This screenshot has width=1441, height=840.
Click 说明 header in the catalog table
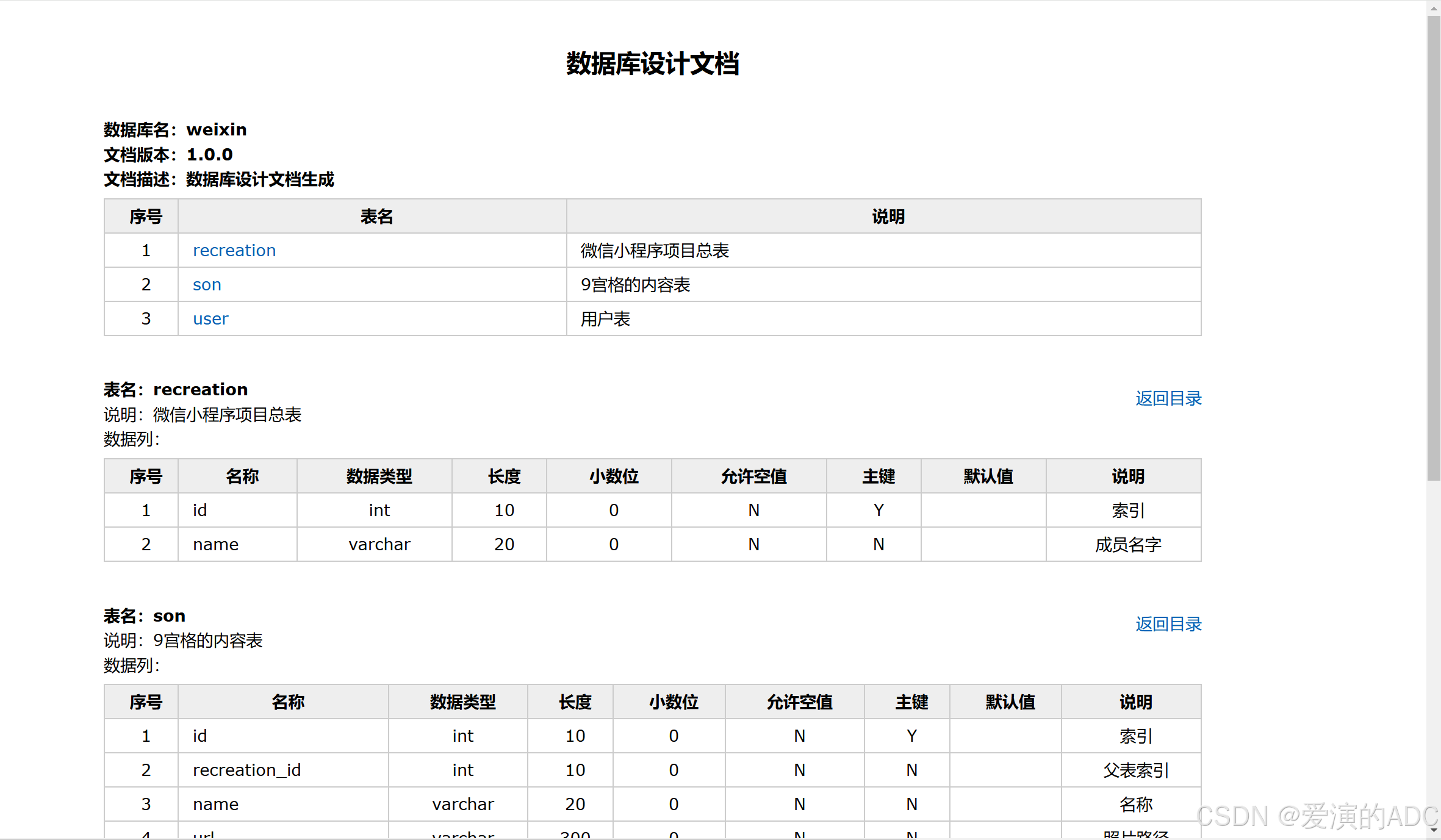tap(888, 217)
